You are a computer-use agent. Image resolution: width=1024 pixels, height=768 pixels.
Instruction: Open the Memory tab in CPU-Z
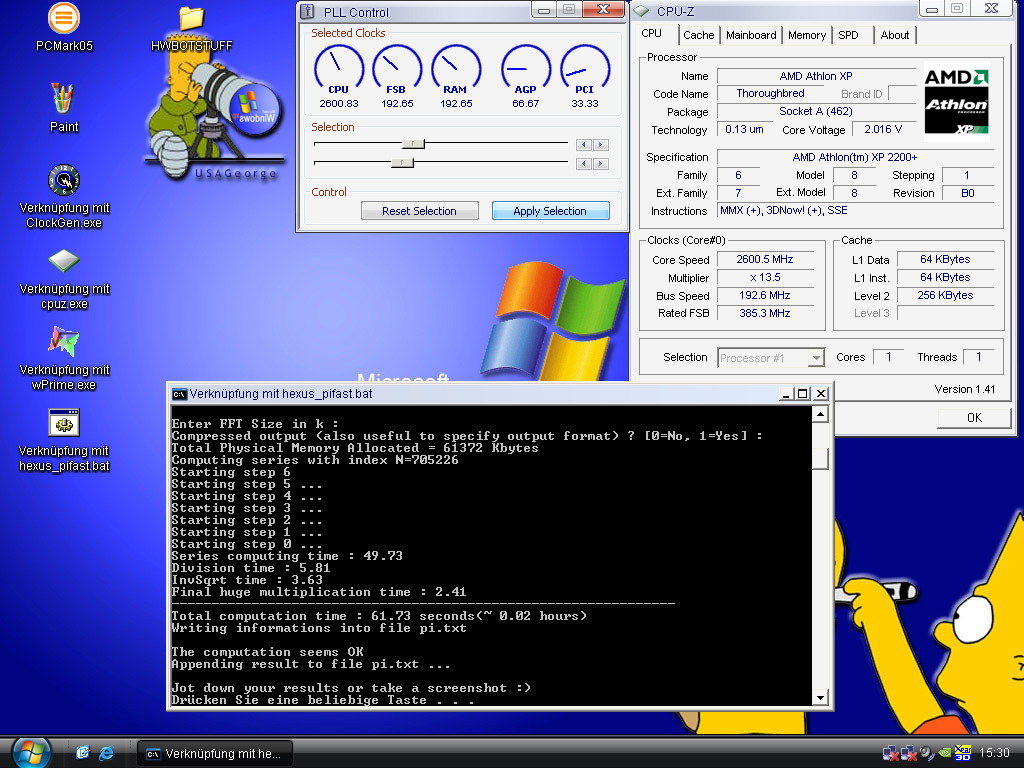click(x=807, y=35)
